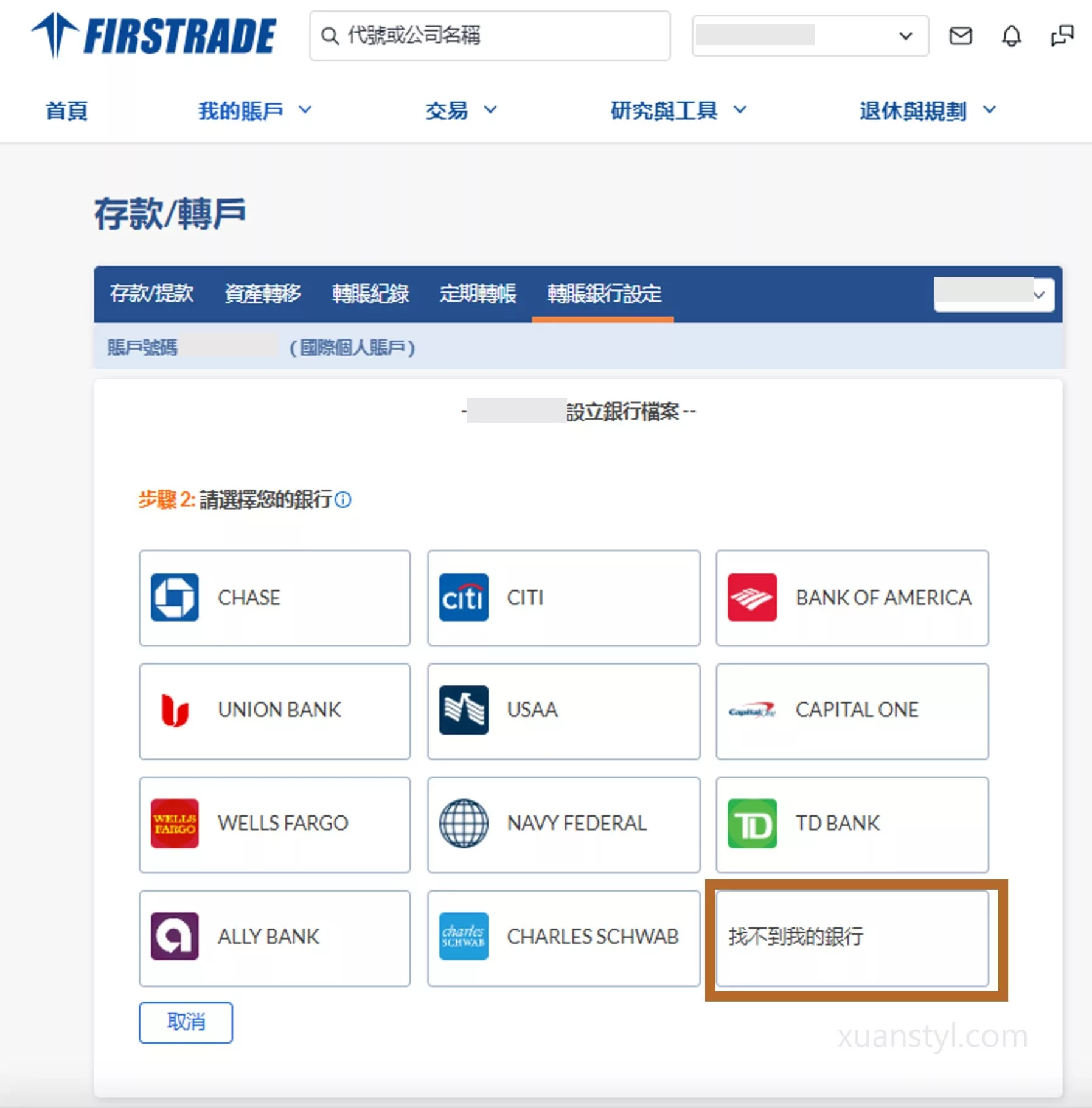Open the account dropdown in blue tab bar

994,294
